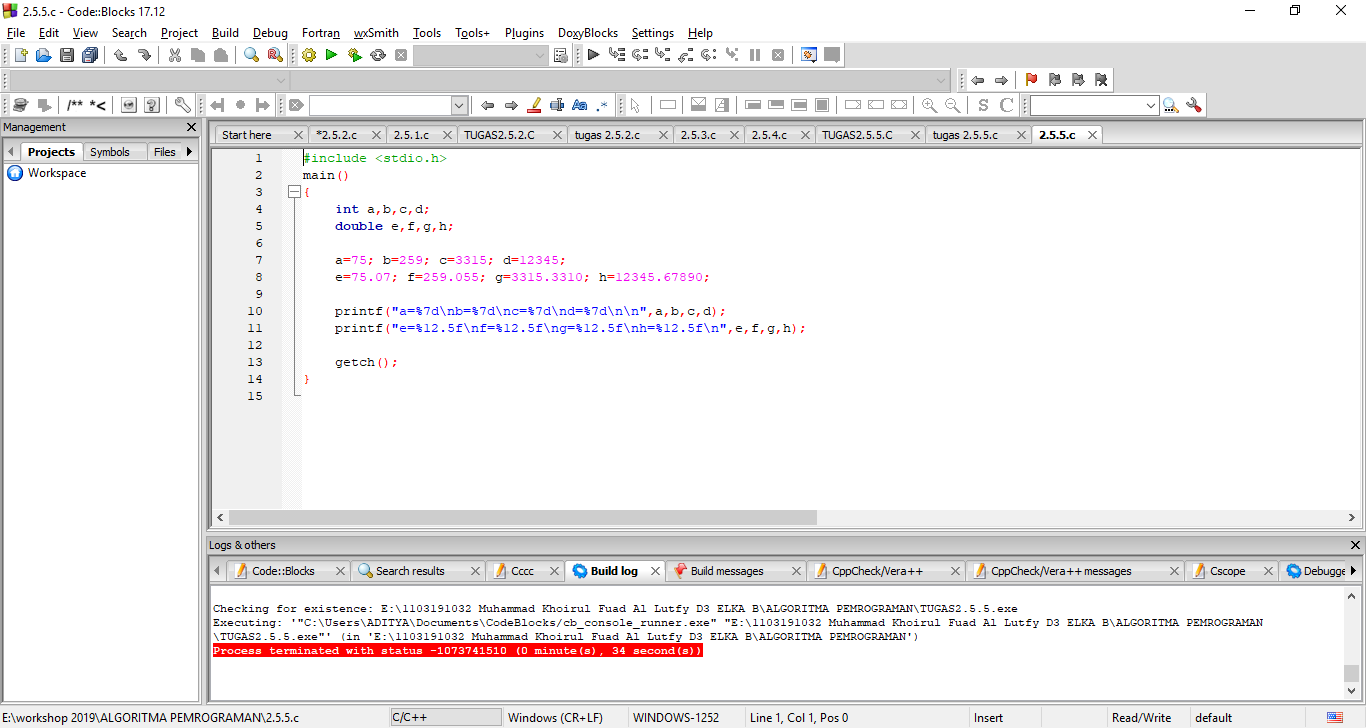The height and width of the screenshot is (728, 1366).
Task: Toggle highlight with the marker pen icon
Action: click(534, 105)
